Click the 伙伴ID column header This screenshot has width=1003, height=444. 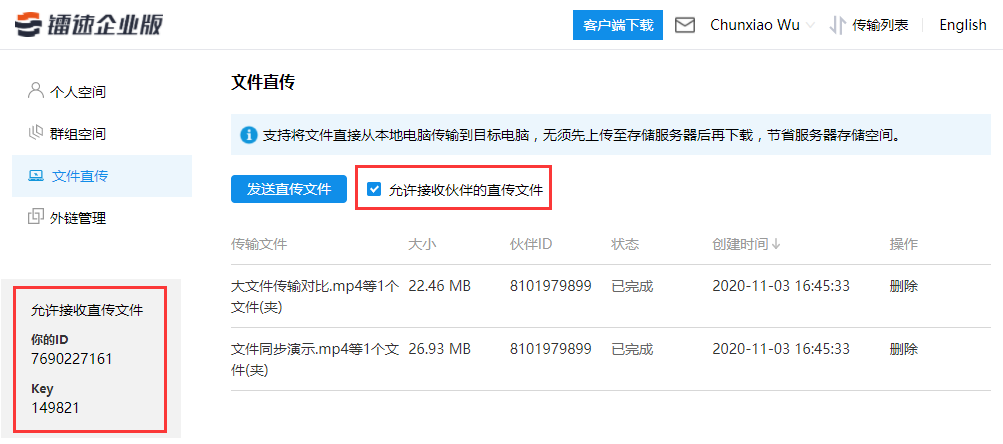point(531,244)
